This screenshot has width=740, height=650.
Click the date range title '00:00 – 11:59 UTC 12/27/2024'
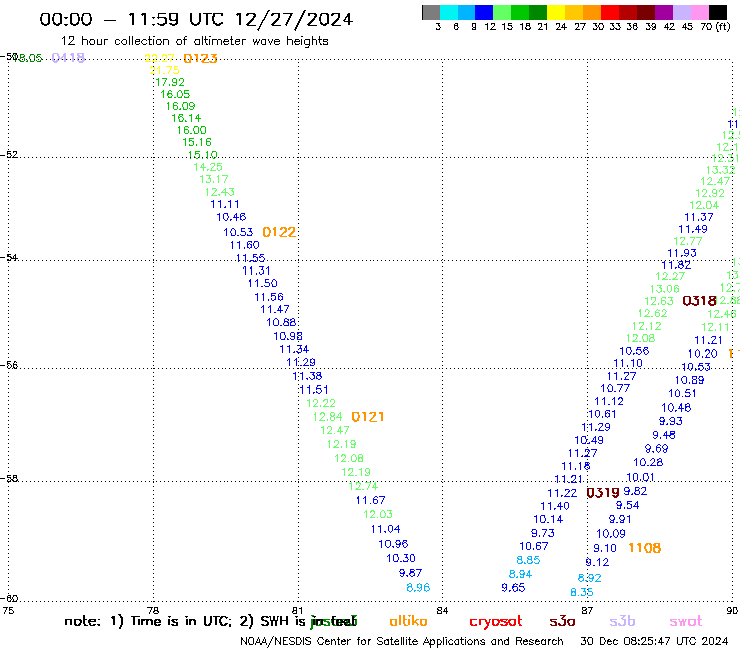(196, 19)
